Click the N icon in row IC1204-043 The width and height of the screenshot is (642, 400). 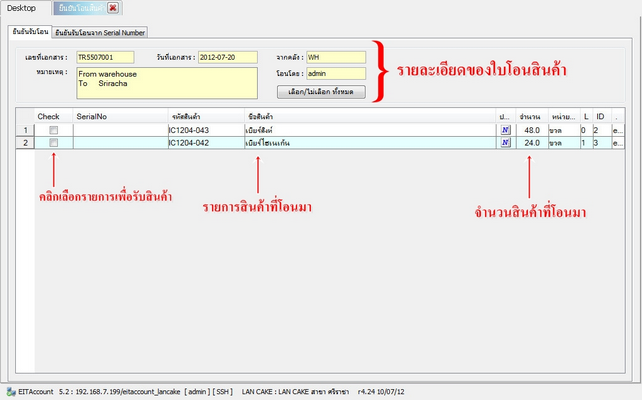(506, 130)
